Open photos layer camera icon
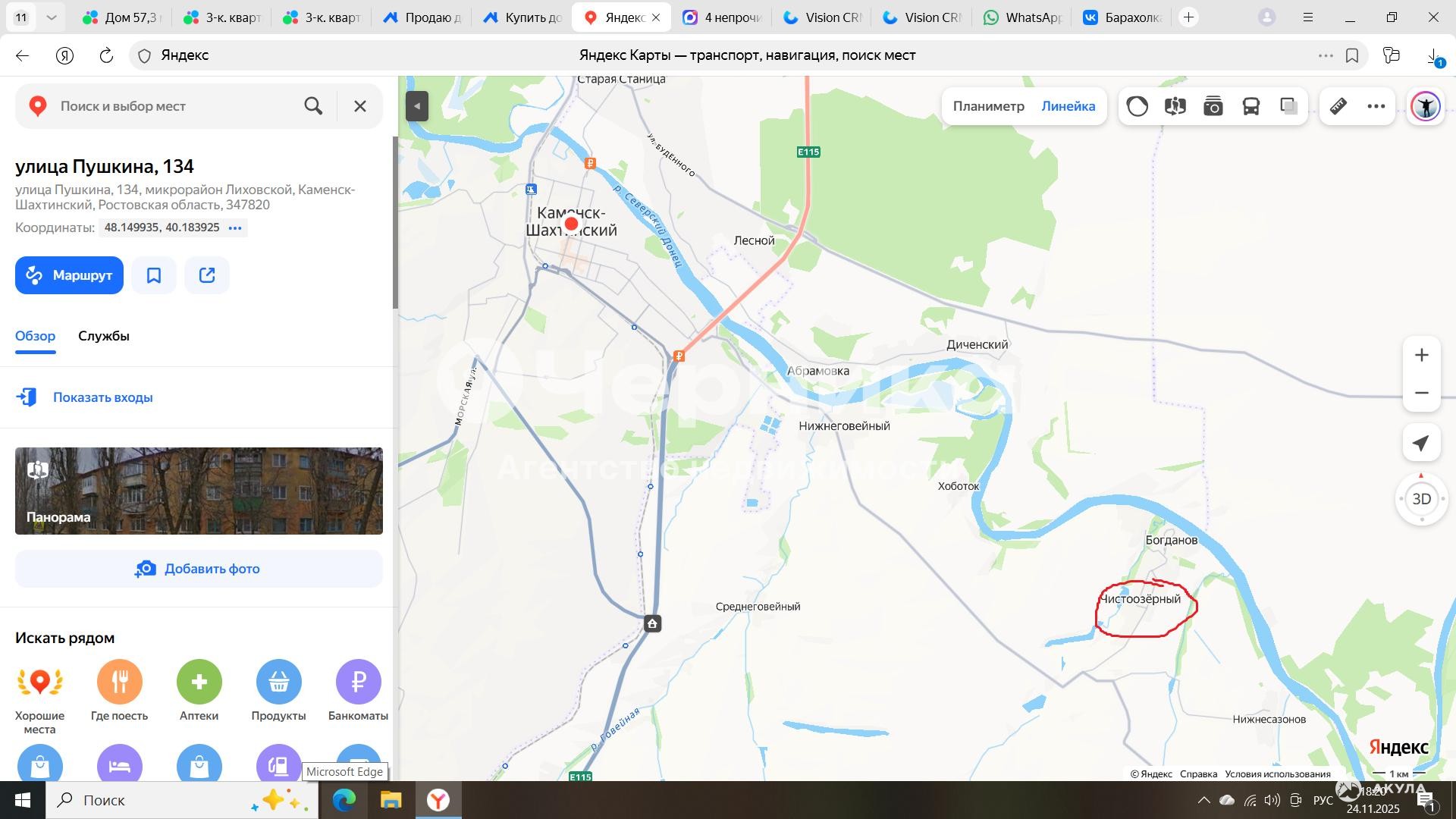Image resolution: width=1456 pixels, height=819 pixels. (x=1213, y=106)
